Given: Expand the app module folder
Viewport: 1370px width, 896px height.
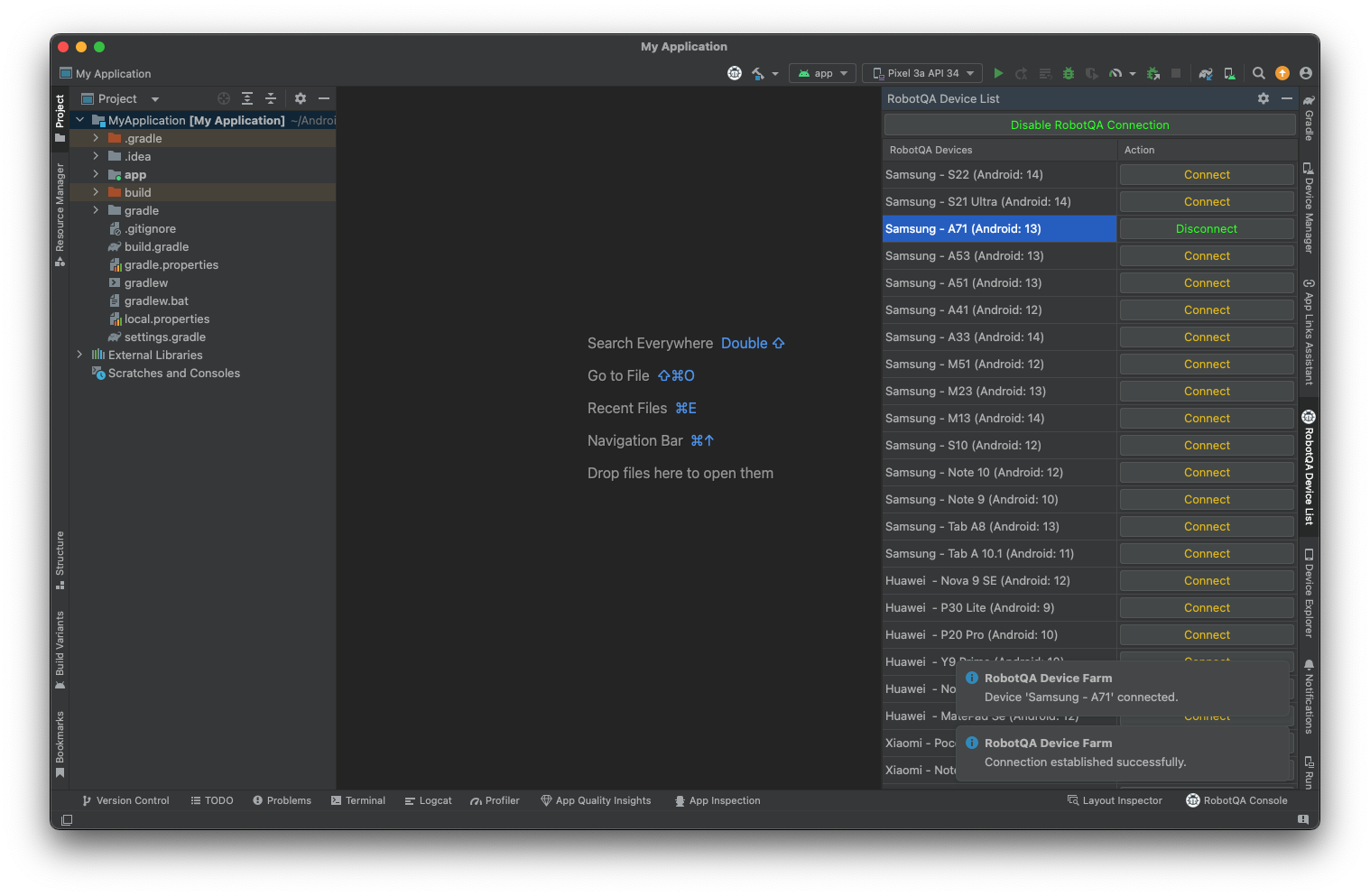Looking at the screenshot, I should 96,174.
